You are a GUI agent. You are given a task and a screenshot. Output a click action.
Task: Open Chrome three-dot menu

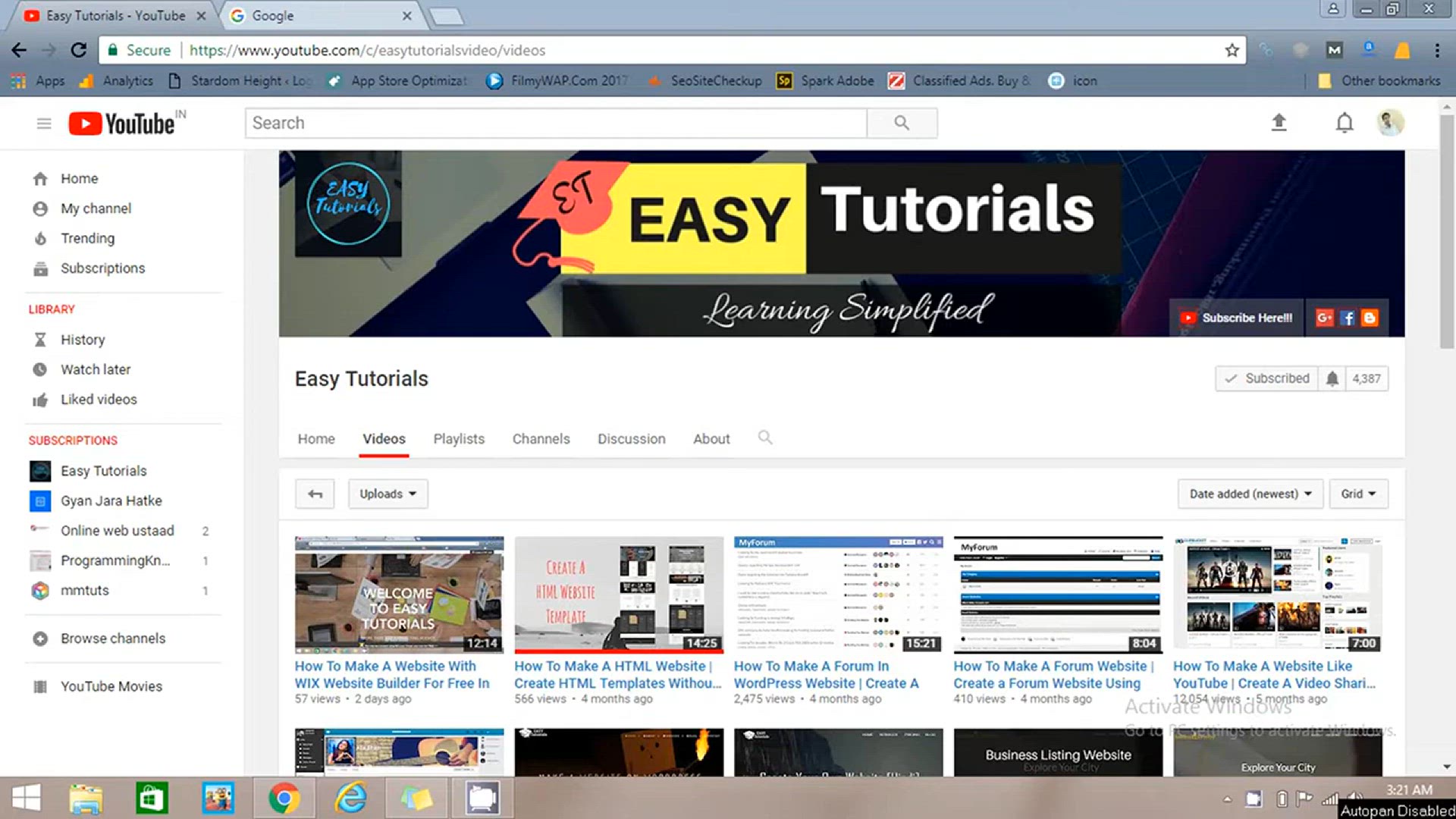[x=1436, y=50]
